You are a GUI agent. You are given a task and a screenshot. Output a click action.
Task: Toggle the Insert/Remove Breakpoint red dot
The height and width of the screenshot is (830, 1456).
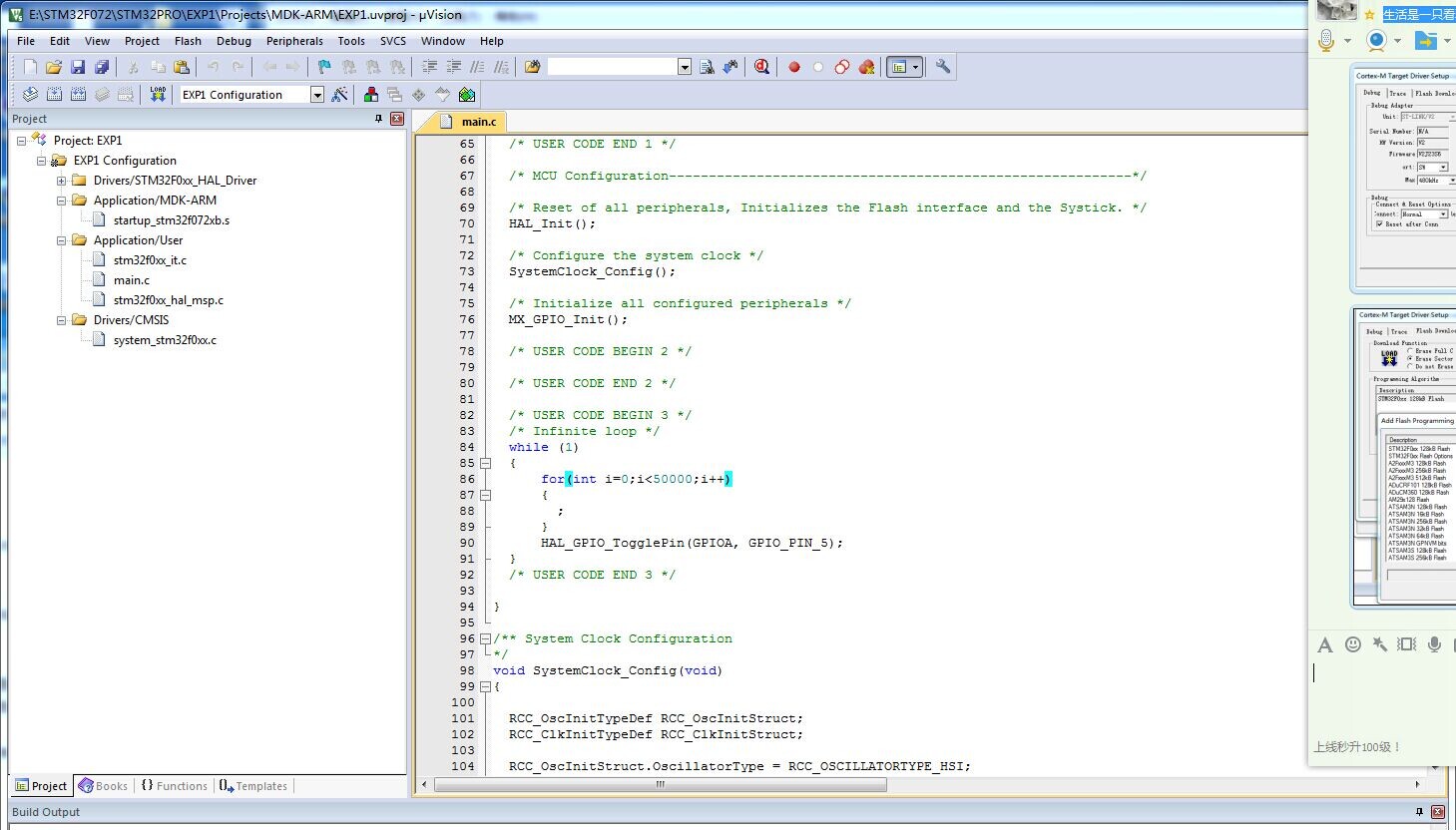click(x=794, y=67)
